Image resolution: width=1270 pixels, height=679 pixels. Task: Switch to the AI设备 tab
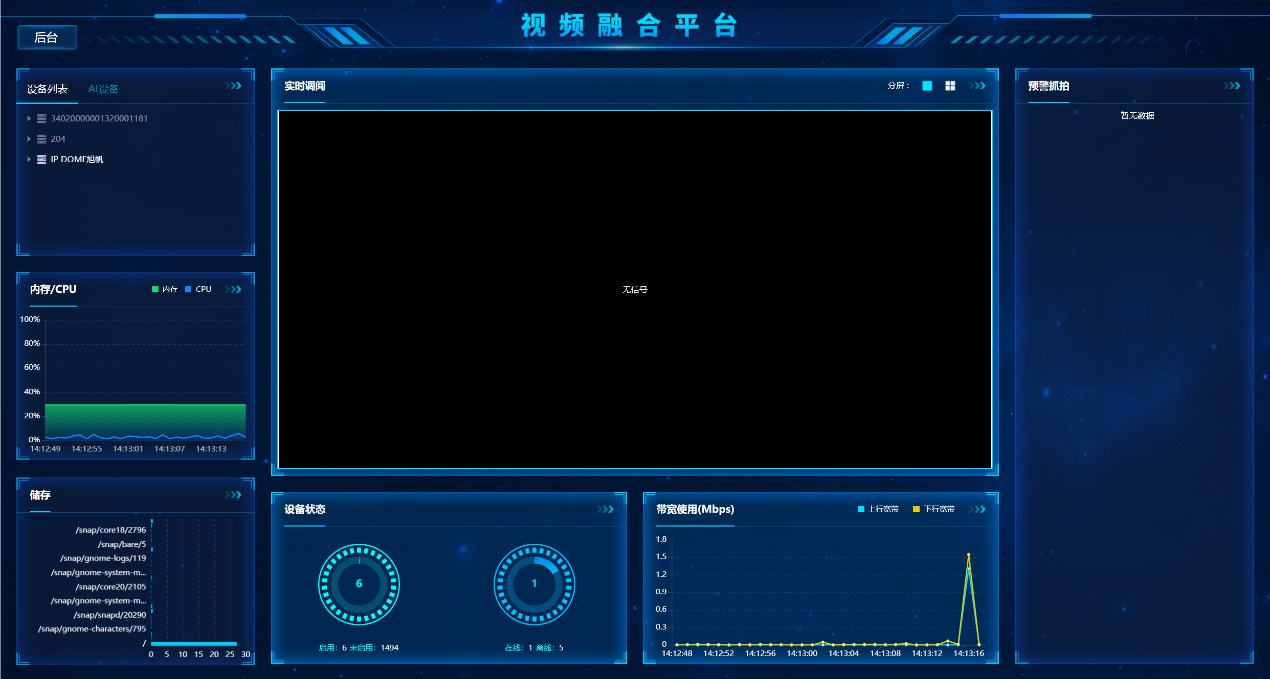(x=104, y=88)
